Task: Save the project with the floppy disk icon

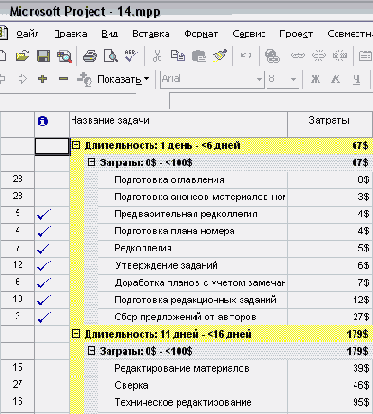Action: (43, 56)
